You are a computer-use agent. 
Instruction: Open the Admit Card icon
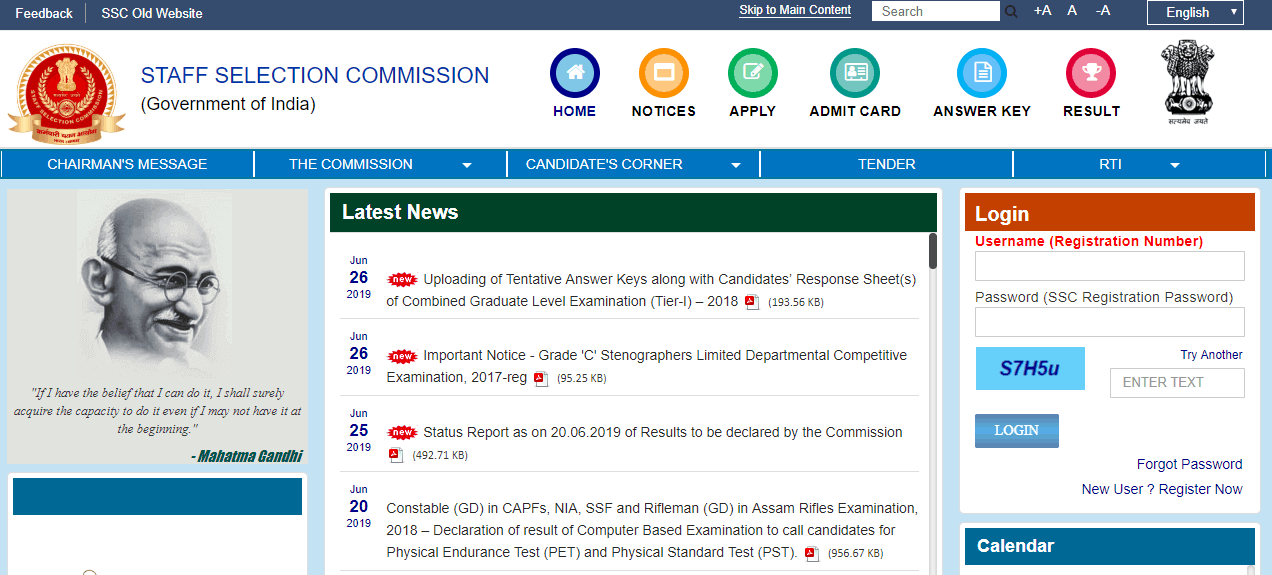[854, 73]
